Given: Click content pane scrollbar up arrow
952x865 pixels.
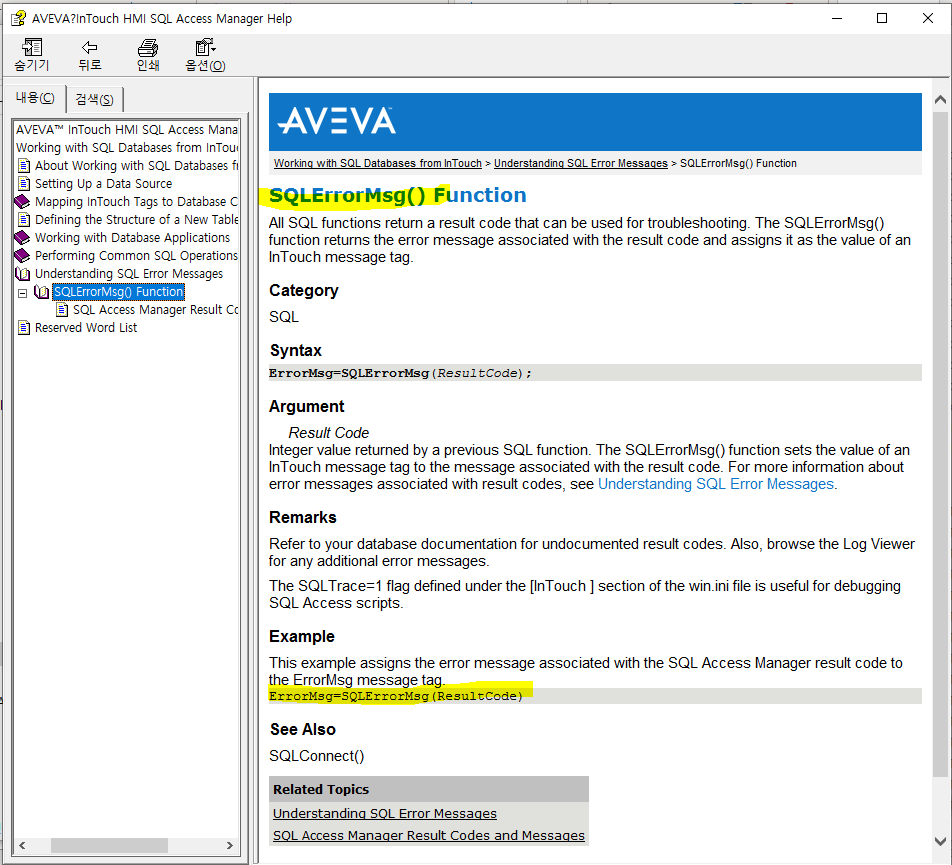Looking at the screenshot, I should [x=940, y=100].
